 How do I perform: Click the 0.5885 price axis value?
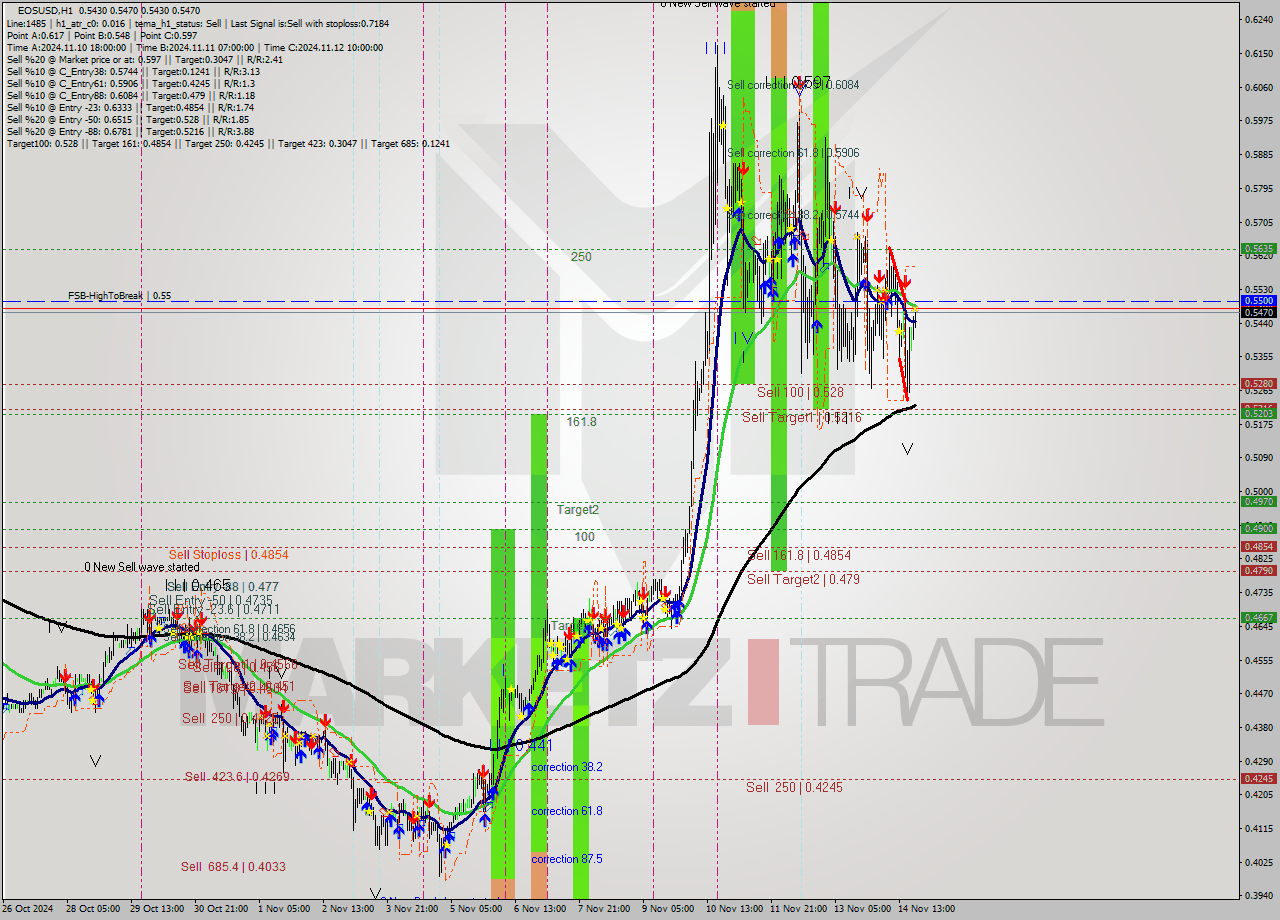click(1258, 155)
